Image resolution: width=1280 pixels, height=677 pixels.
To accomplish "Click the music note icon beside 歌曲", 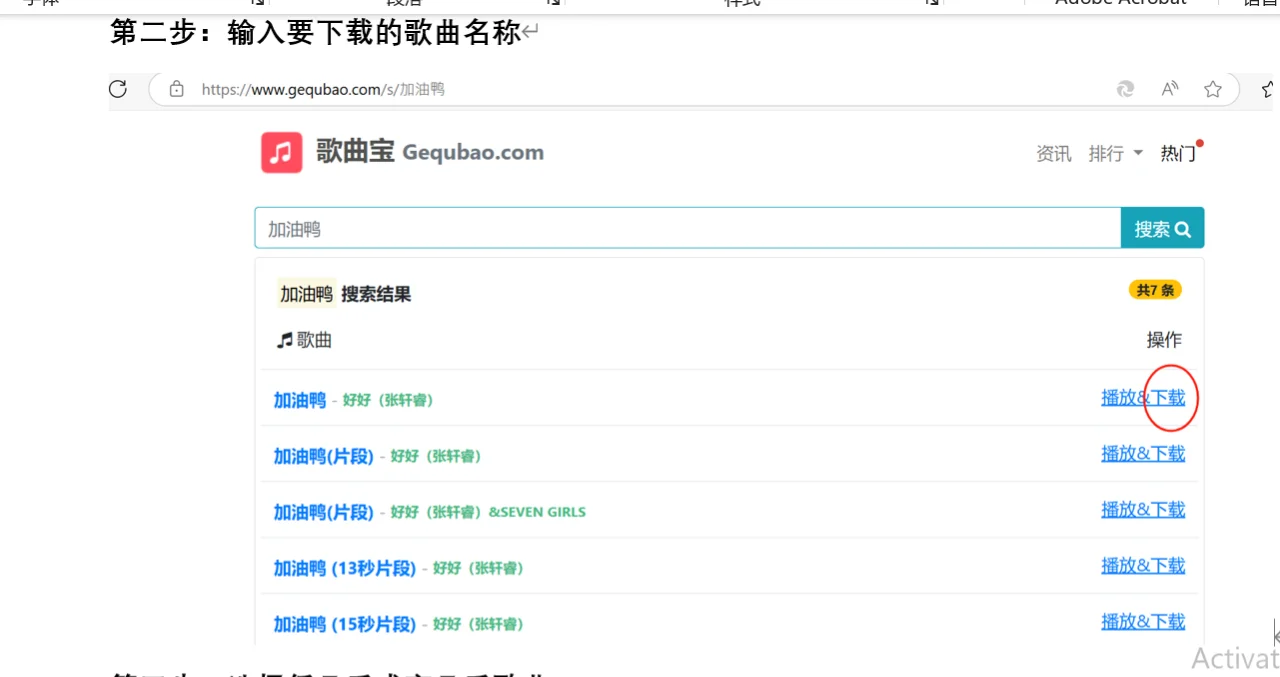I will (283, 339).
